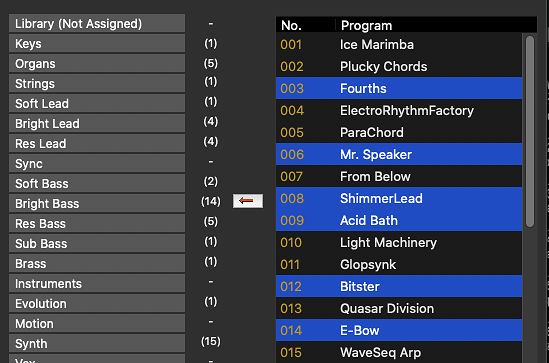
Task: Select the Evolution category
Action: (97, 303)
